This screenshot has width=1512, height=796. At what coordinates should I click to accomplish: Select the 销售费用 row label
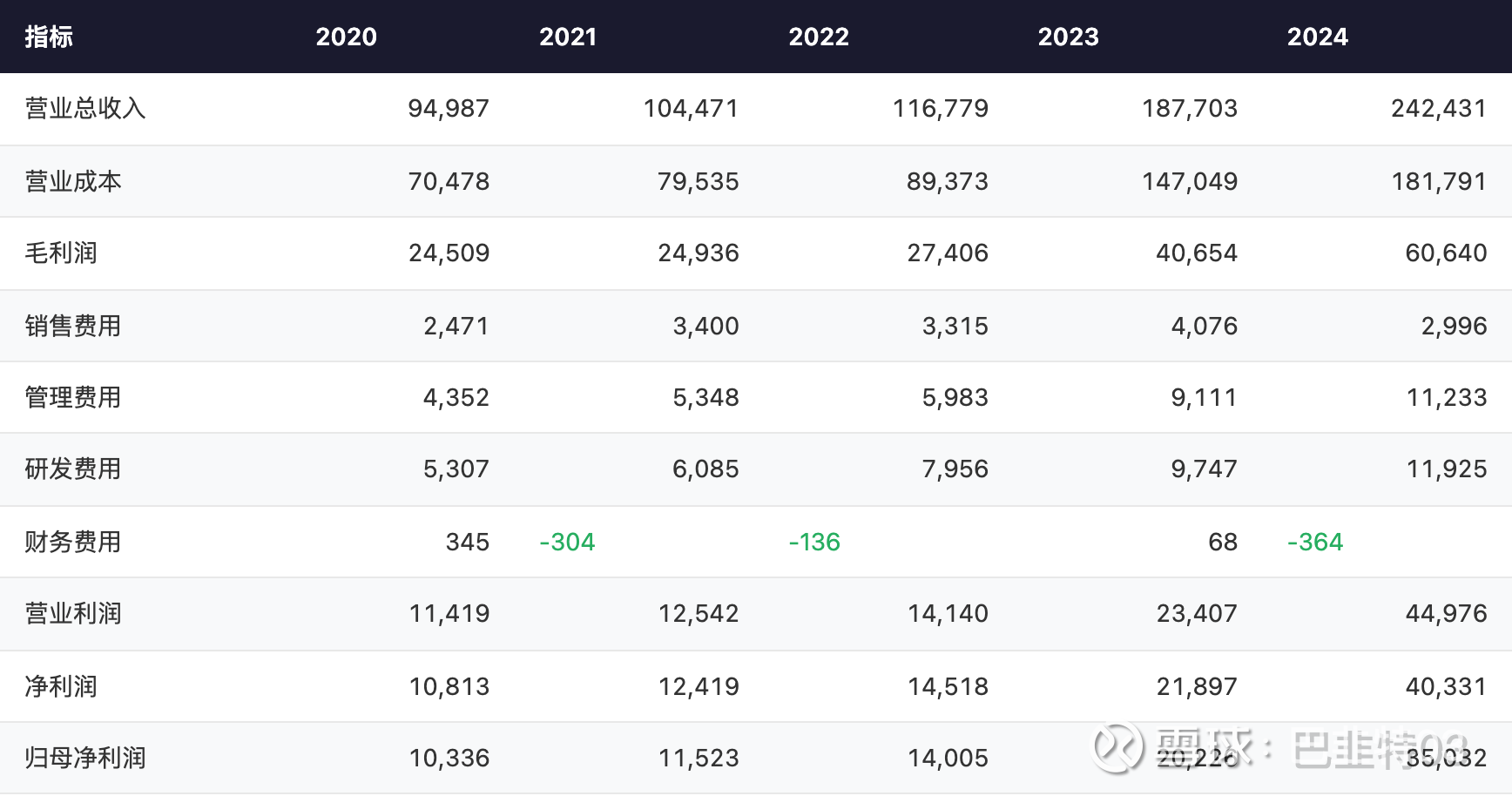(73, 326)
